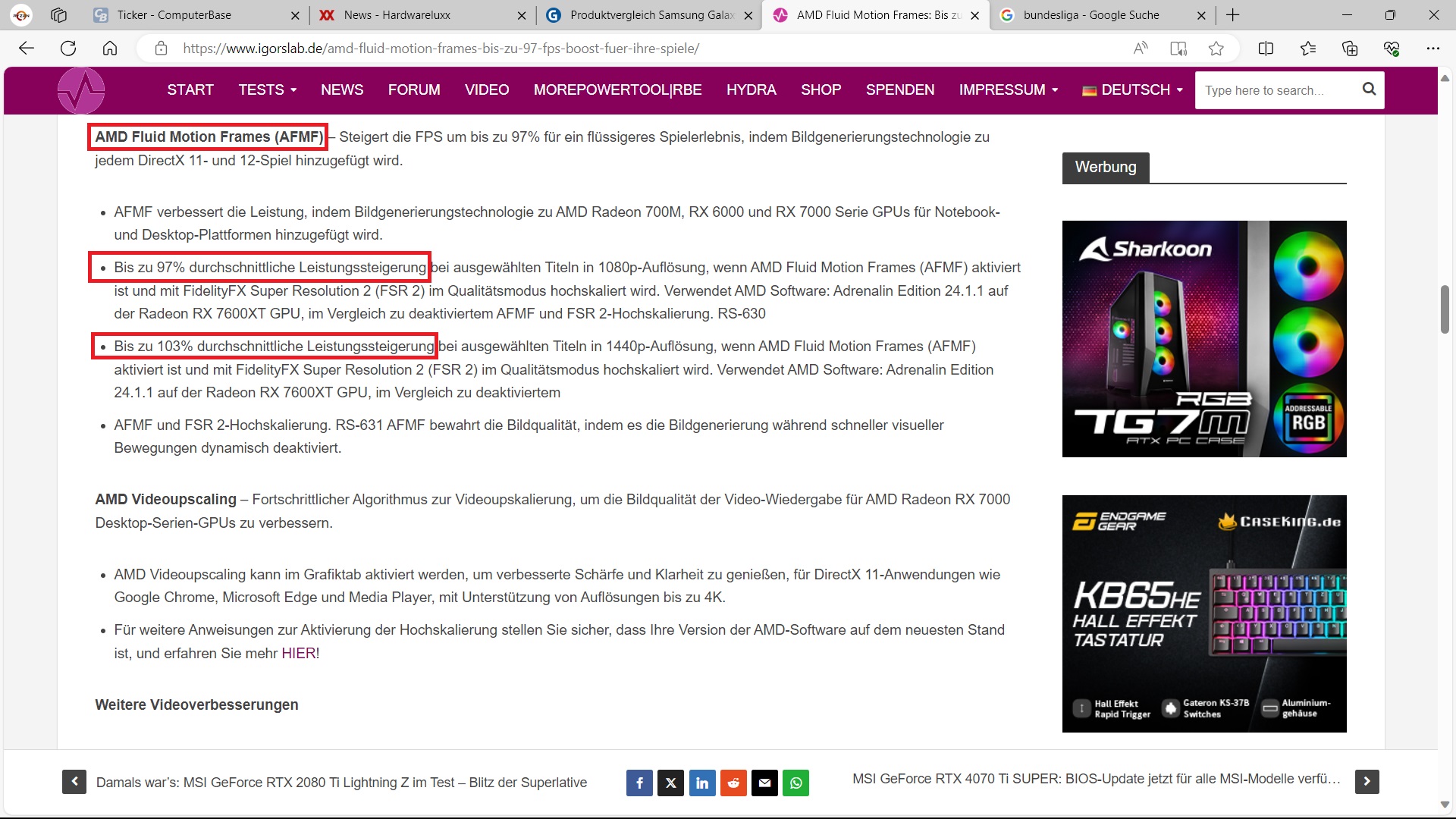Expand the TESTS dropdown menu

coord(267,90)
